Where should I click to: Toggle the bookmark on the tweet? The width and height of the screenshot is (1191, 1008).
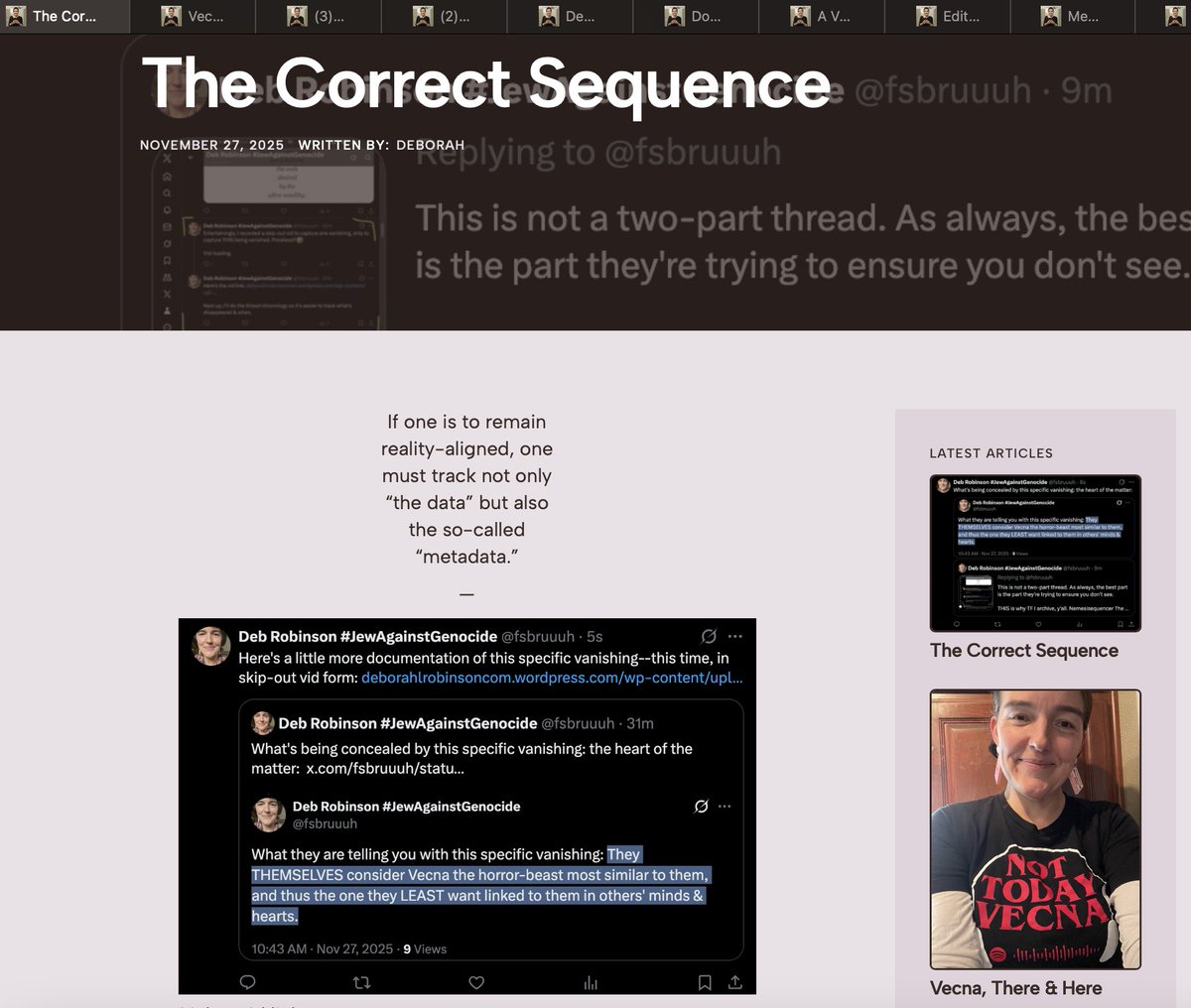(705, 982)
